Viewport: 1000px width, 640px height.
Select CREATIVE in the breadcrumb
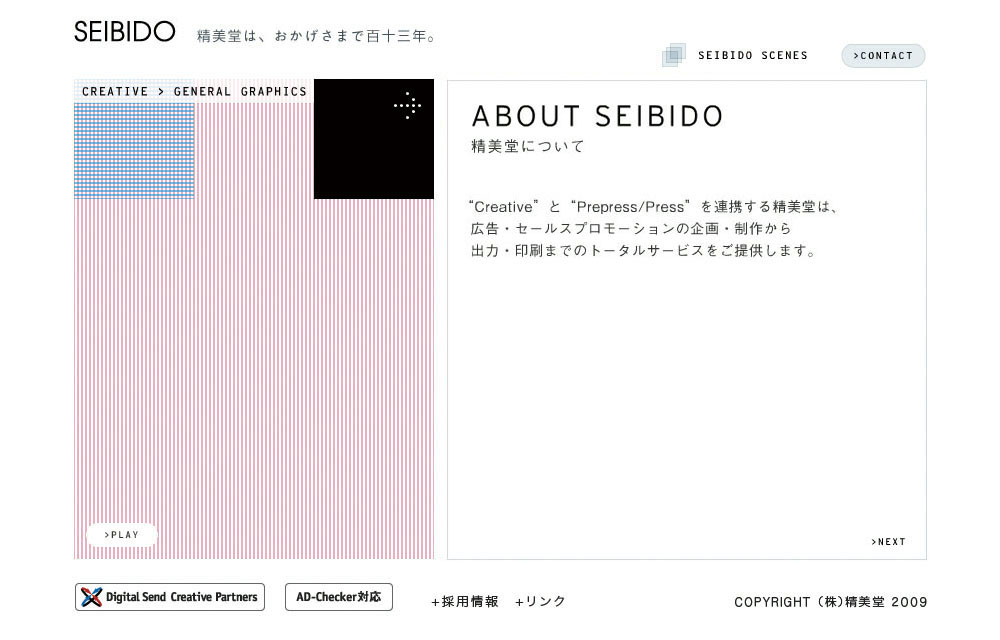coord(115,92)
